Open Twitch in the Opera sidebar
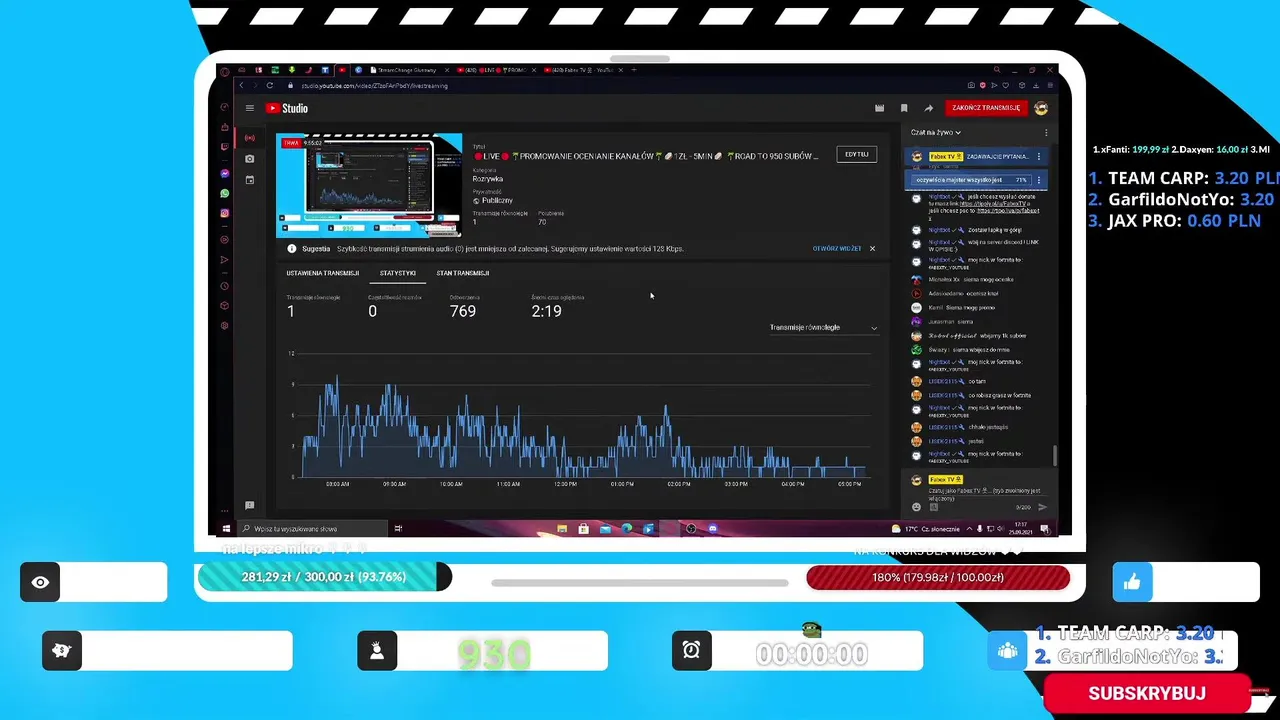Screen dimensions: 1280x720 coord(225,147)
